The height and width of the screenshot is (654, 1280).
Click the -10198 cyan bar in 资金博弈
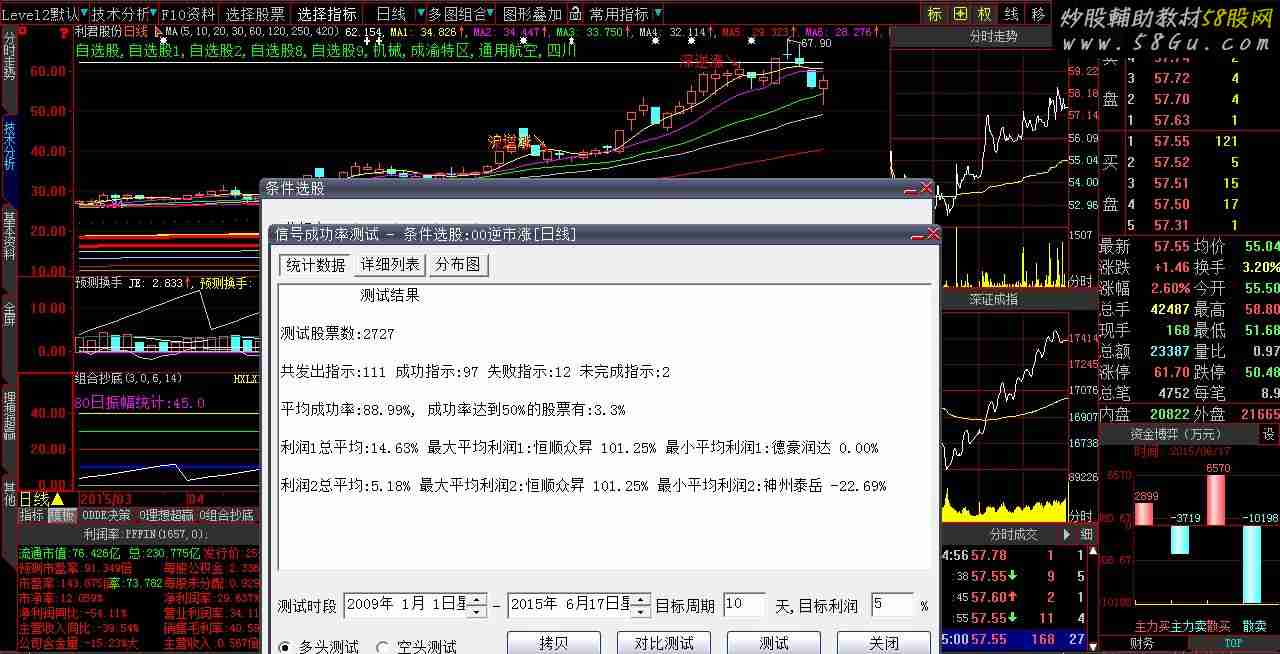[x=1253, y=564]
